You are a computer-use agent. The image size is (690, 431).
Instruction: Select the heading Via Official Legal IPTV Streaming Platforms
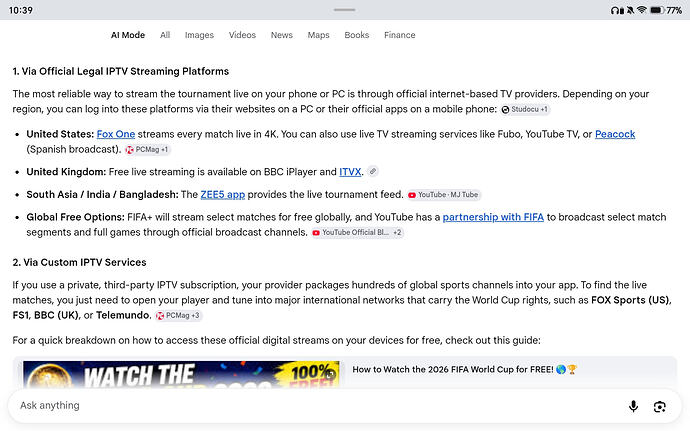[121, 71]
